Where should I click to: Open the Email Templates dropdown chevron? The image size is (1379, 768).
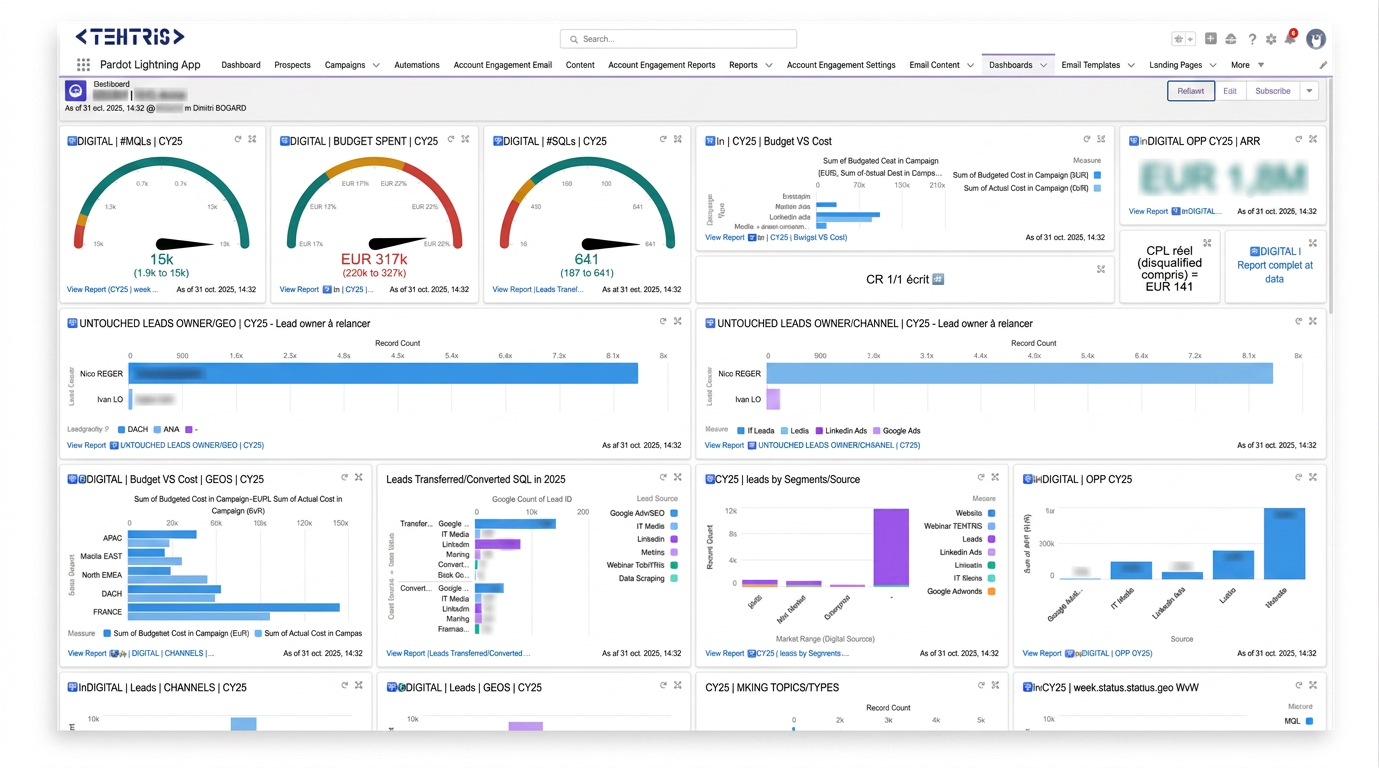tap(1131, 65)
